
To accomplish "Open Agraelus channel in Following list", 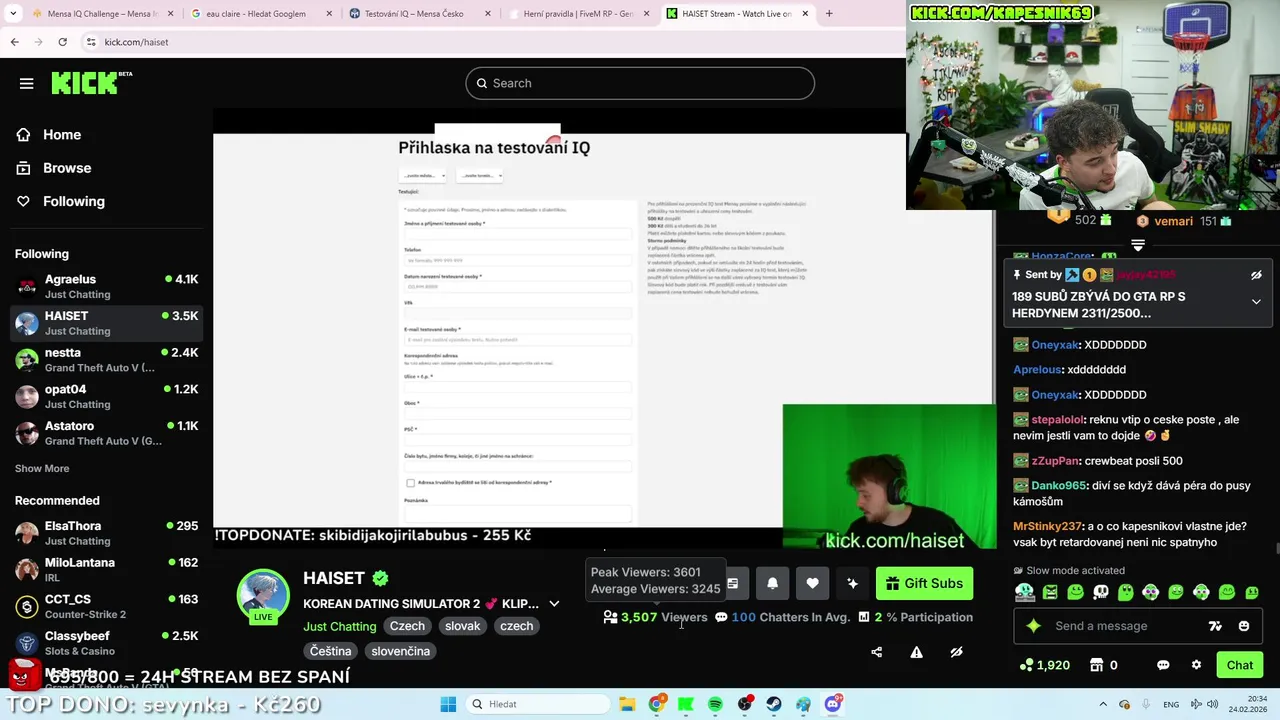I will tap(105, 286).
